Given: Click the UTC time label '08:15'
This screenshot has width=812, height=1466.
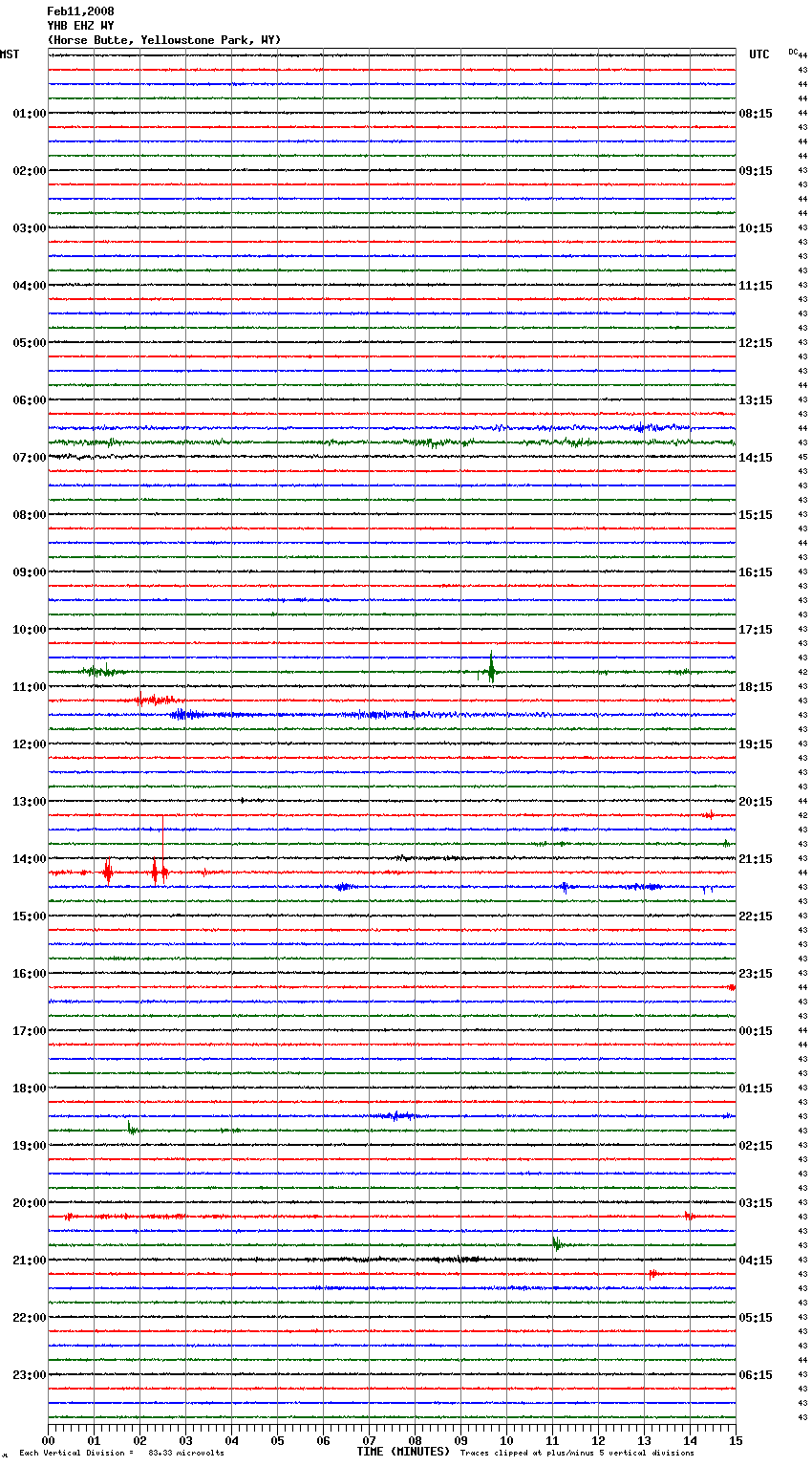Looking at the screenshot, I should pos(756,114).
